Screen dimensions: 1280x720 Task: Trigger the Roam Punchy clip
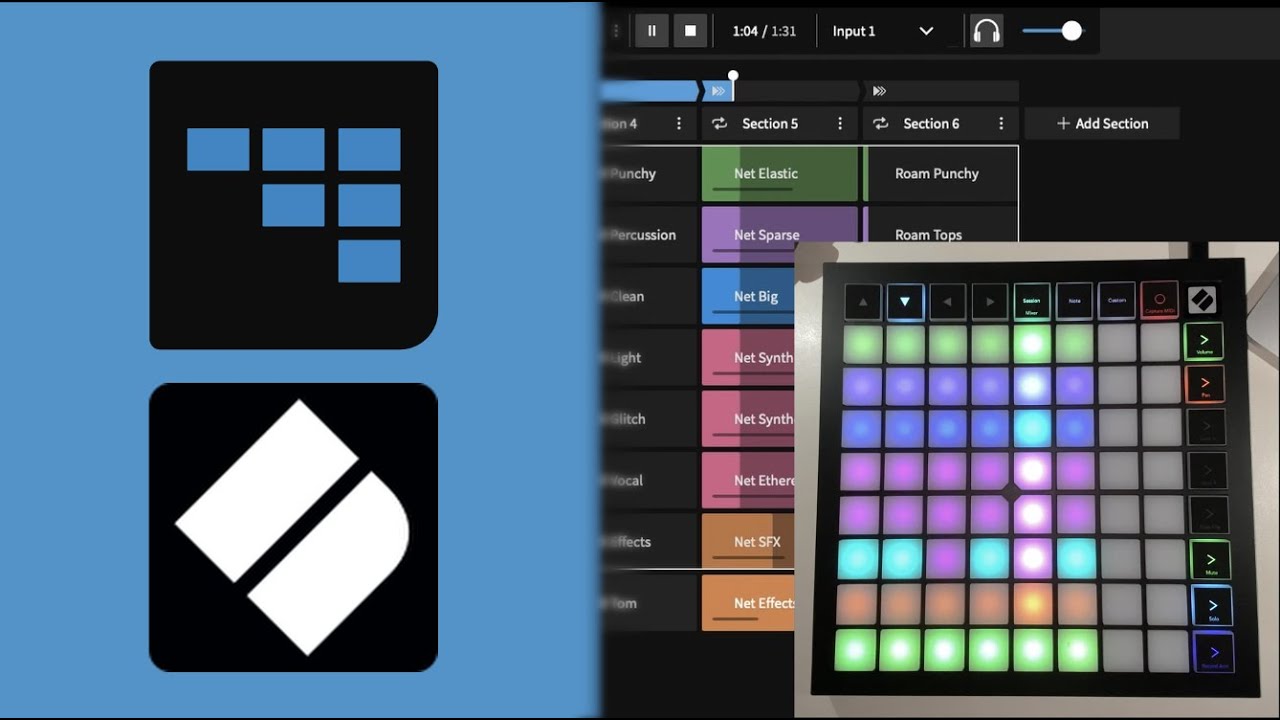(x=940, y=173)
